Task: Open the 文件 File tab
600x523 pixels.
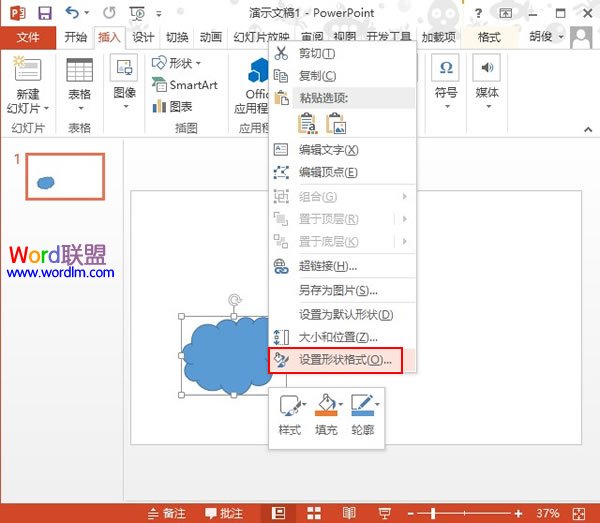Action: coord(28,37)
